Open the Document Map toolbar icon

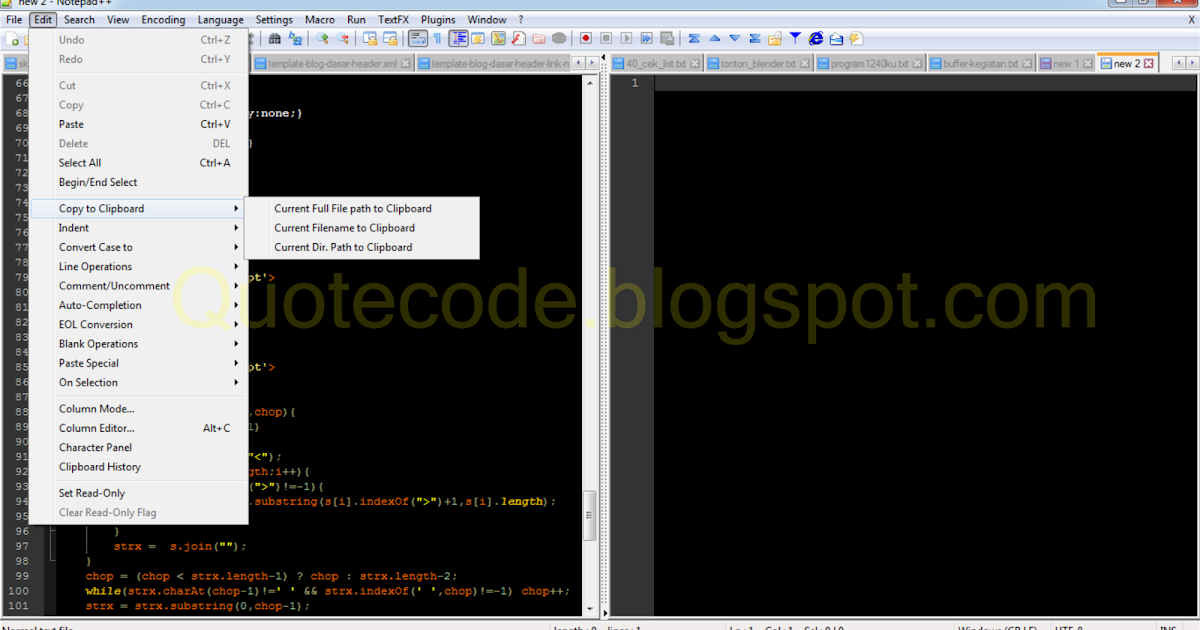tap(498, 39)
